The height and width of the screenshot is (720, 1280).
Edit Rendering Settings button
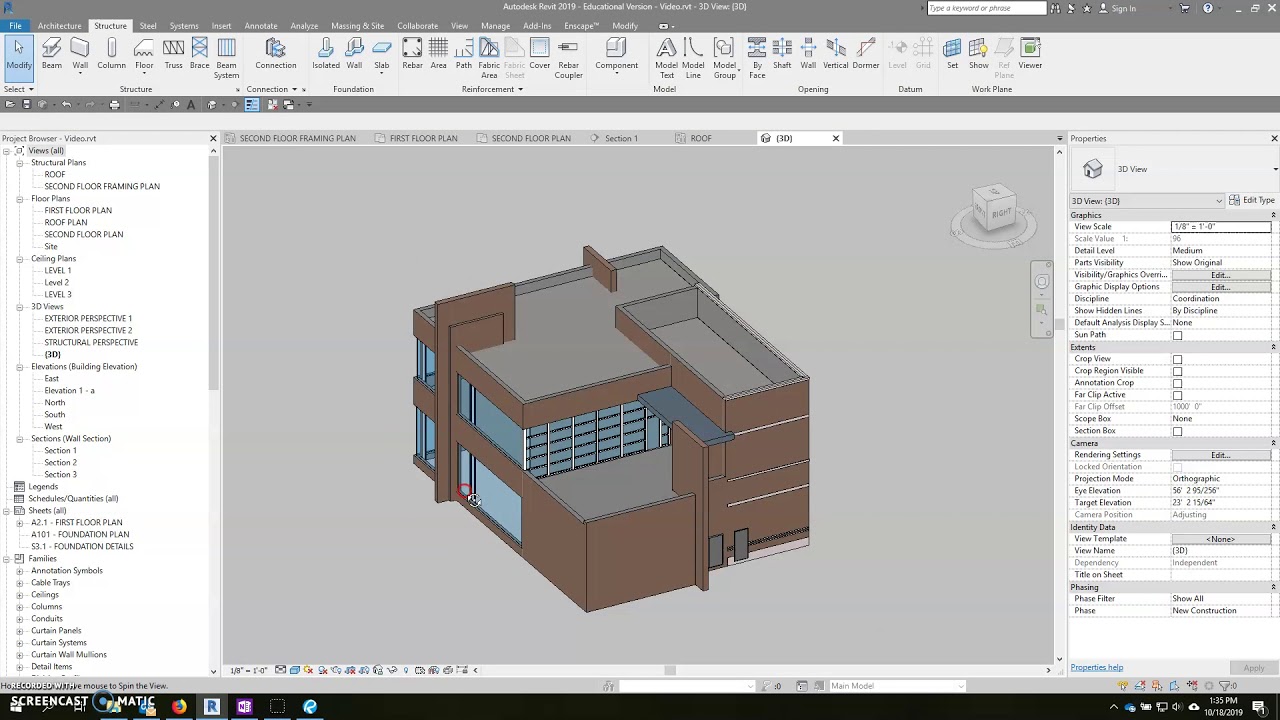(1220, 455)
